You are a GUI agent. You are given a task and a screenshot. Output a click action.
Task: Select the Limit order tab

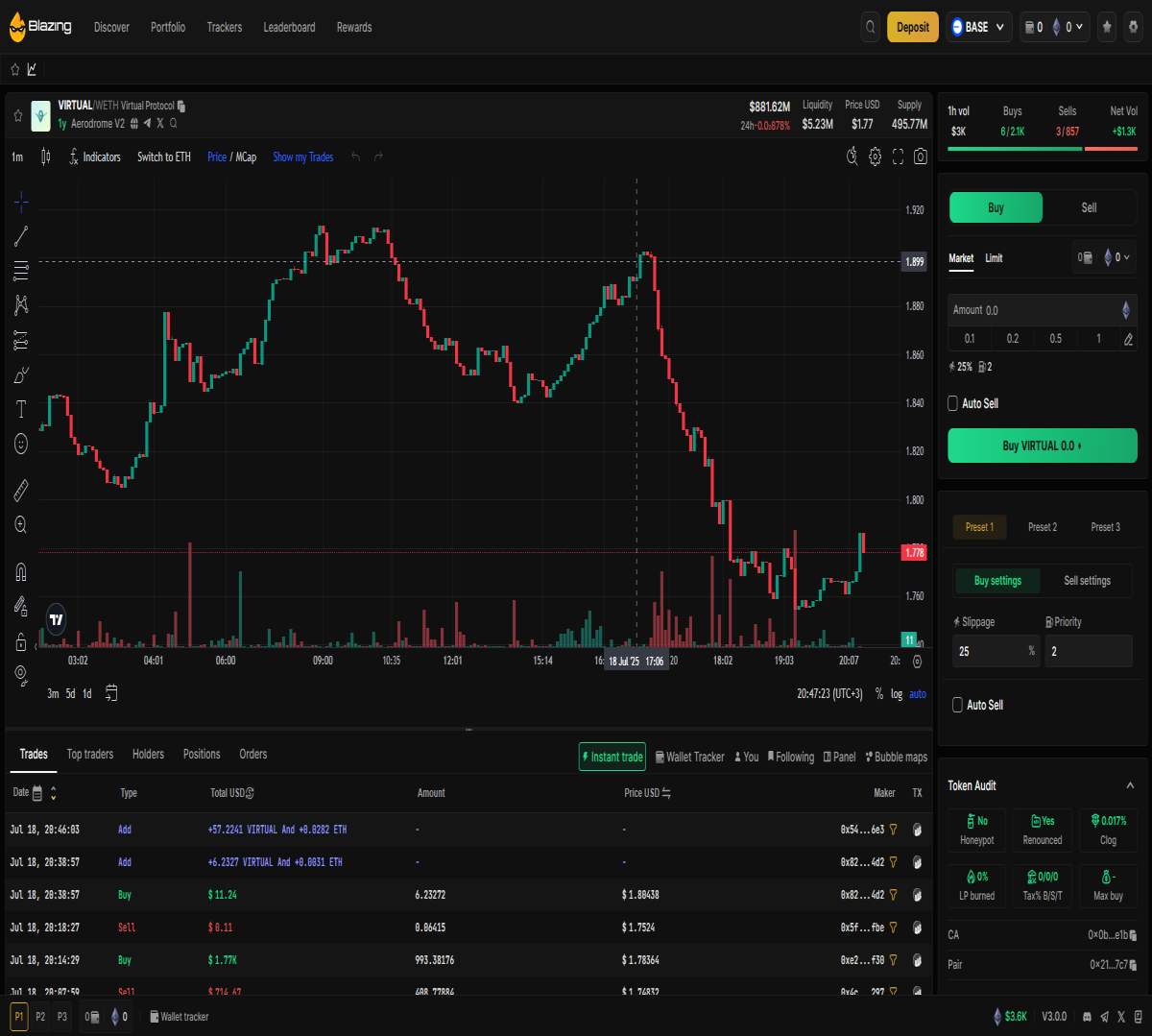[x=994, y=257]
